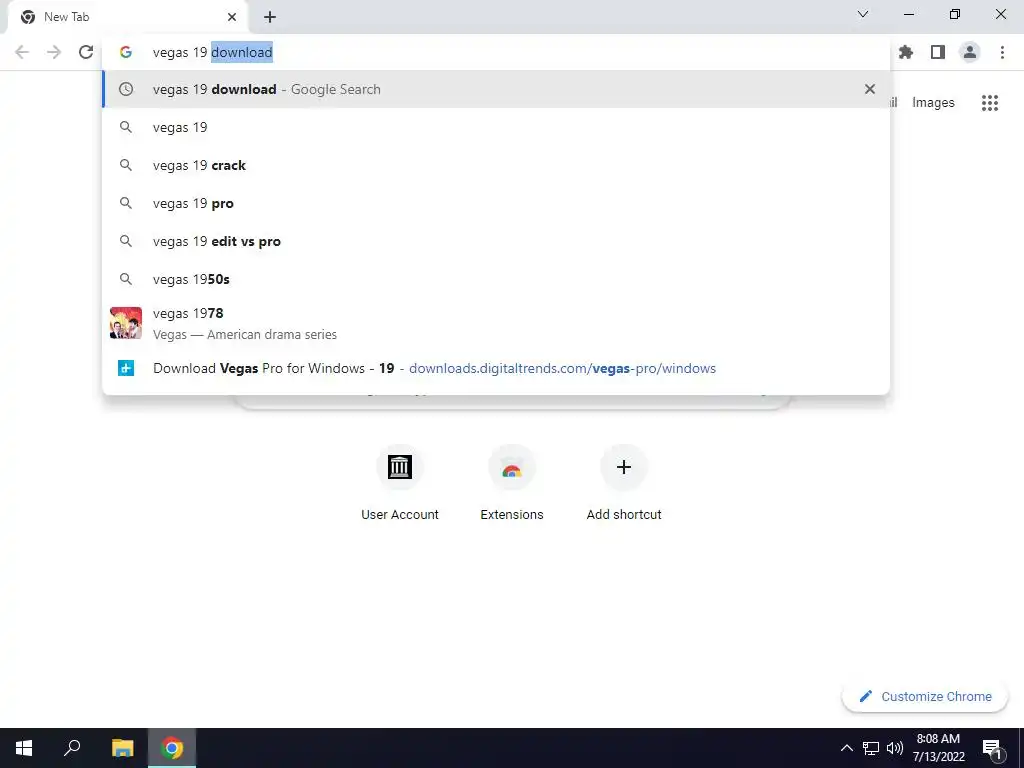Open the User Account shortcut

click(400, 483)
